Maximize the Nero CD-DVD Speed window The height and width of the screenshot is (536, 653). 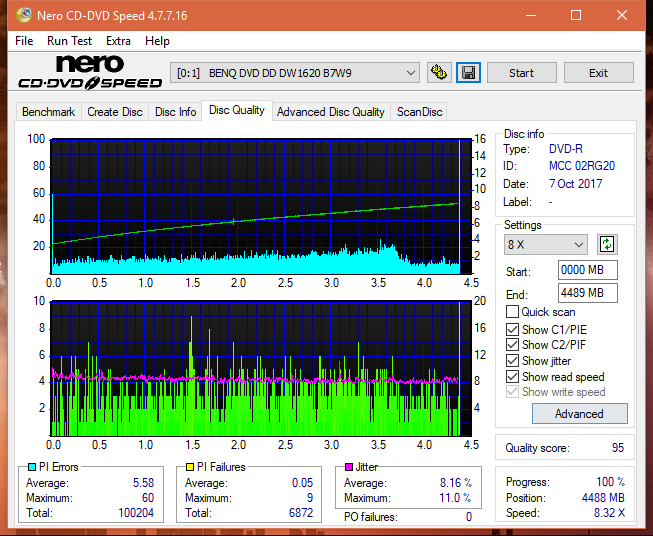[x=576, y=15]
